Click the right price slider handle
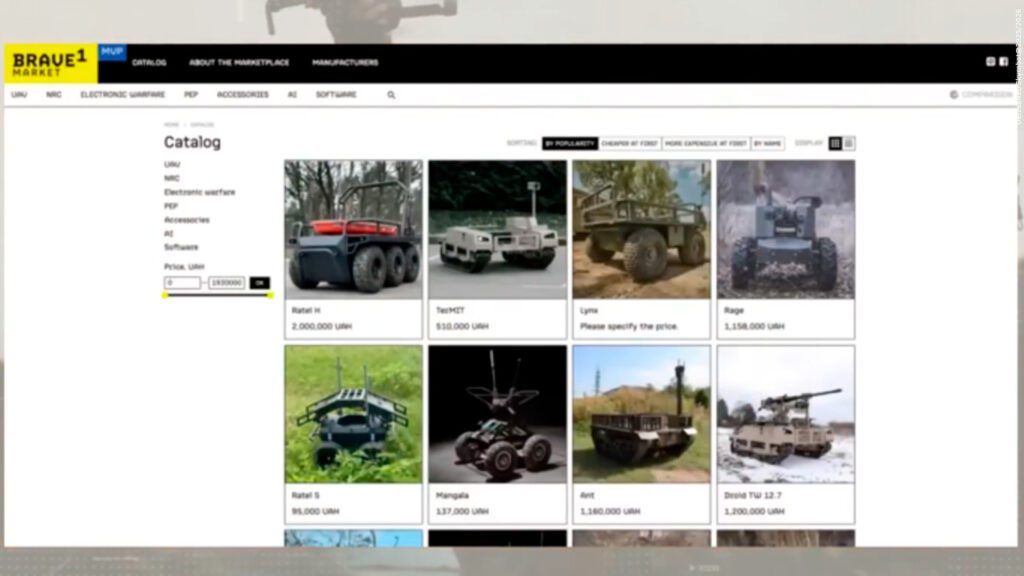1024x576 pixels. (270, 295)
